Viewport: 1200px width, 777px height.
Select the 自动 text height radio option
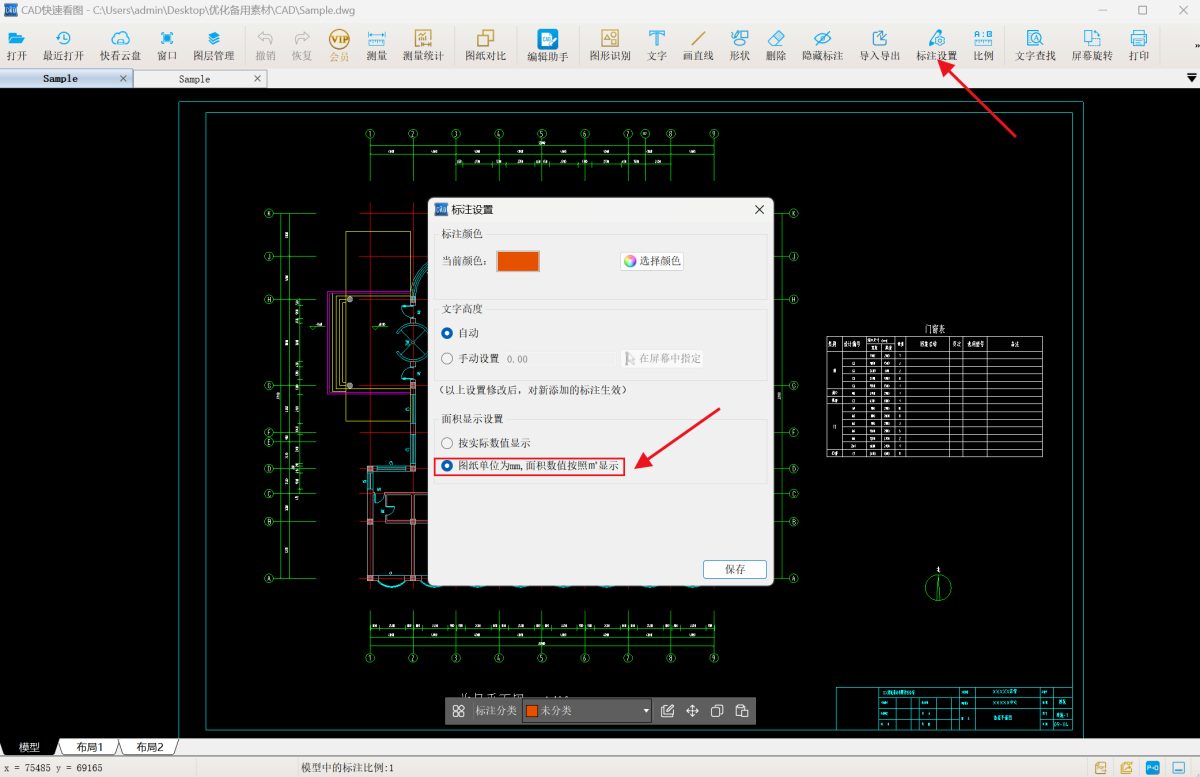click(x=460, y=333)
